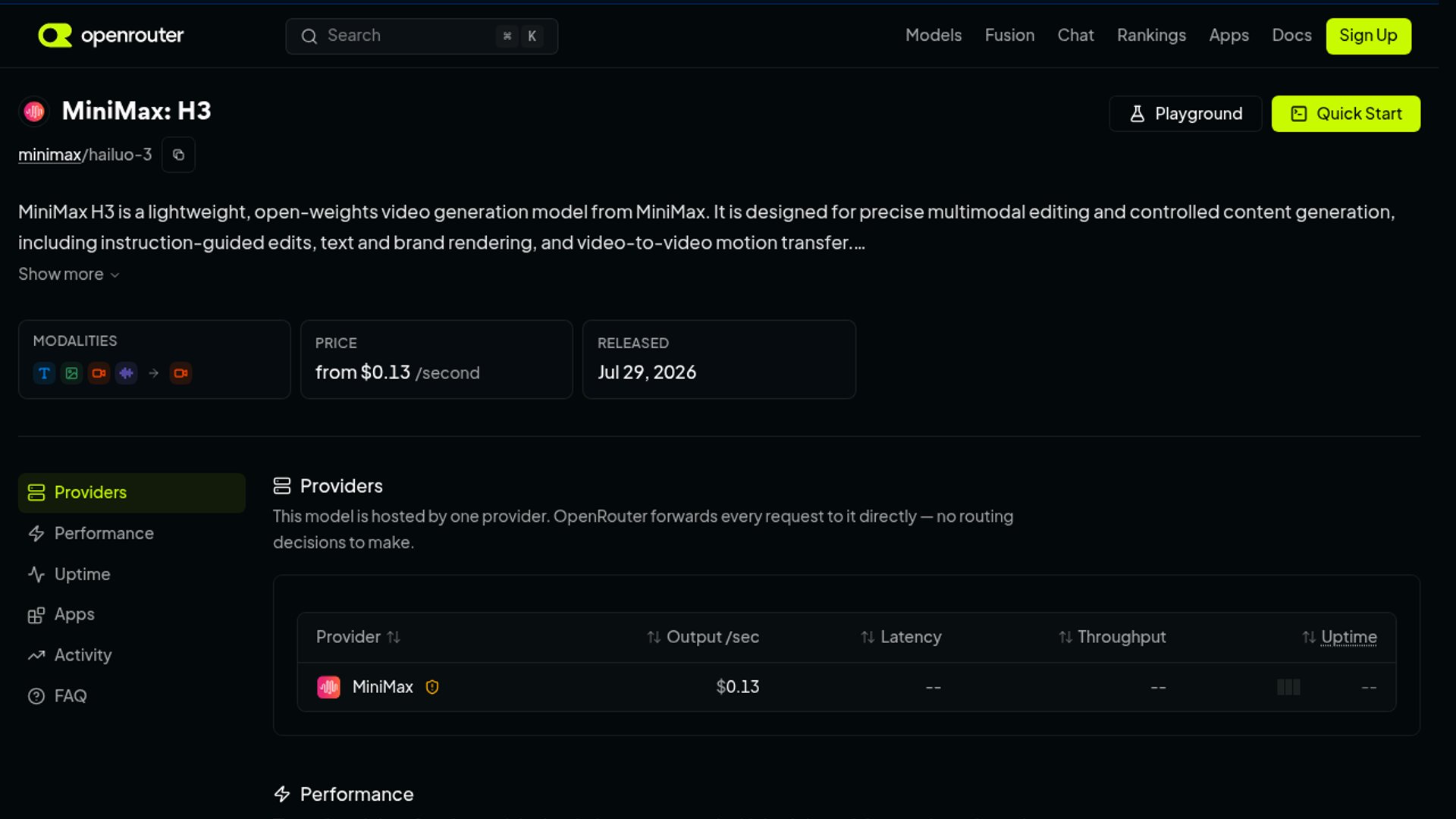Click the MiniMax provider logo in table
This screenshot has height=819, width=1456.
(328, 687)
